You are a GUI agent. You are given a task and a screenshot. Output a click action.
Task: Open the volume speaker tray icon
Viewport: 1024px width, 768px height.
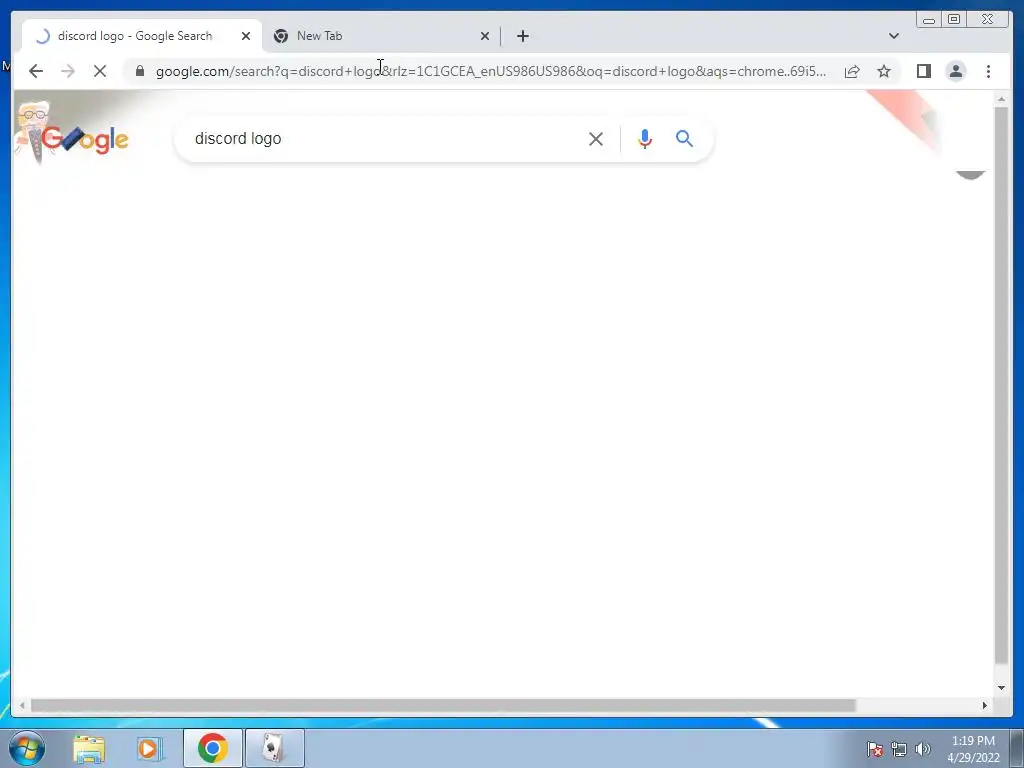922,749
